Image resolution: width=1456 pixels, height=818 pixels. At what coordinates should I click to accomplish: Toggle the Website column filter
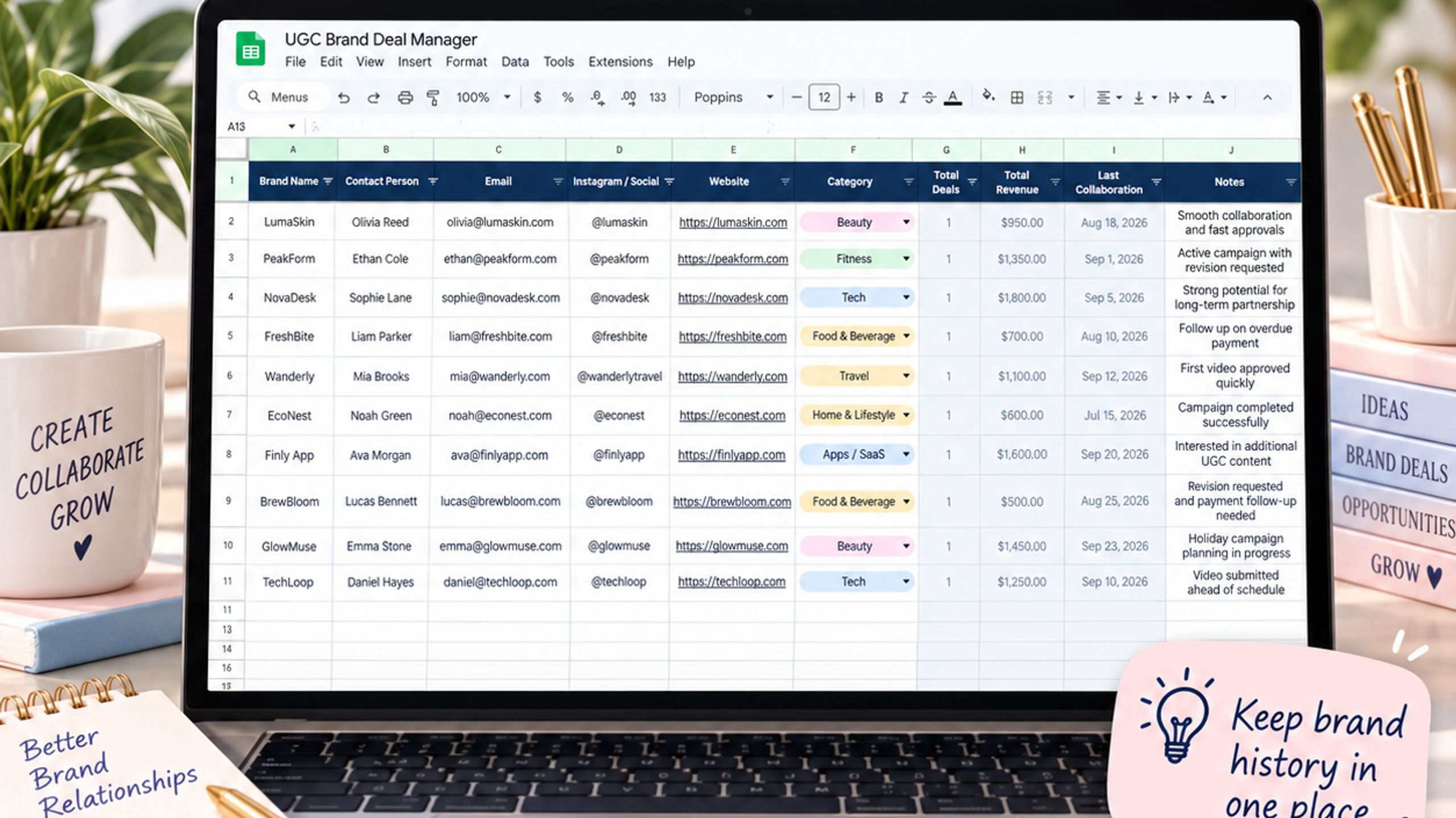[785, 182]
